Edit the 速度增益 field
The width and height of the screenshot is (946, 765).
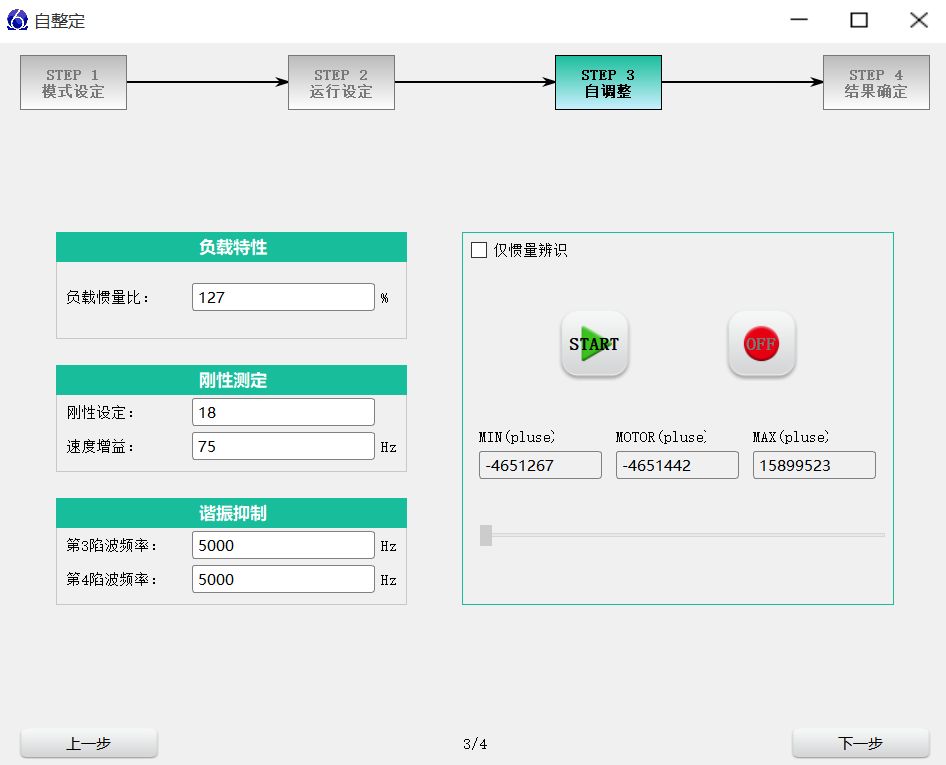click(283, 446)
